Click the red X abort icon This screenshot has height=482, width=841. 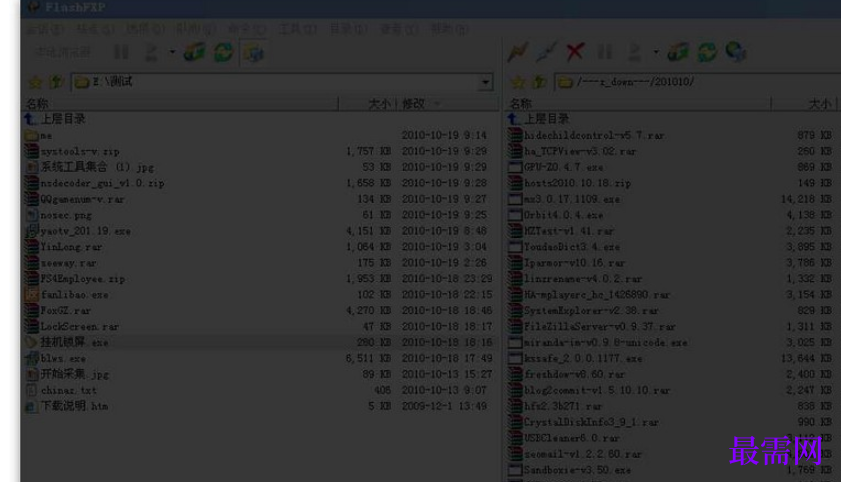tap(575, 52)
